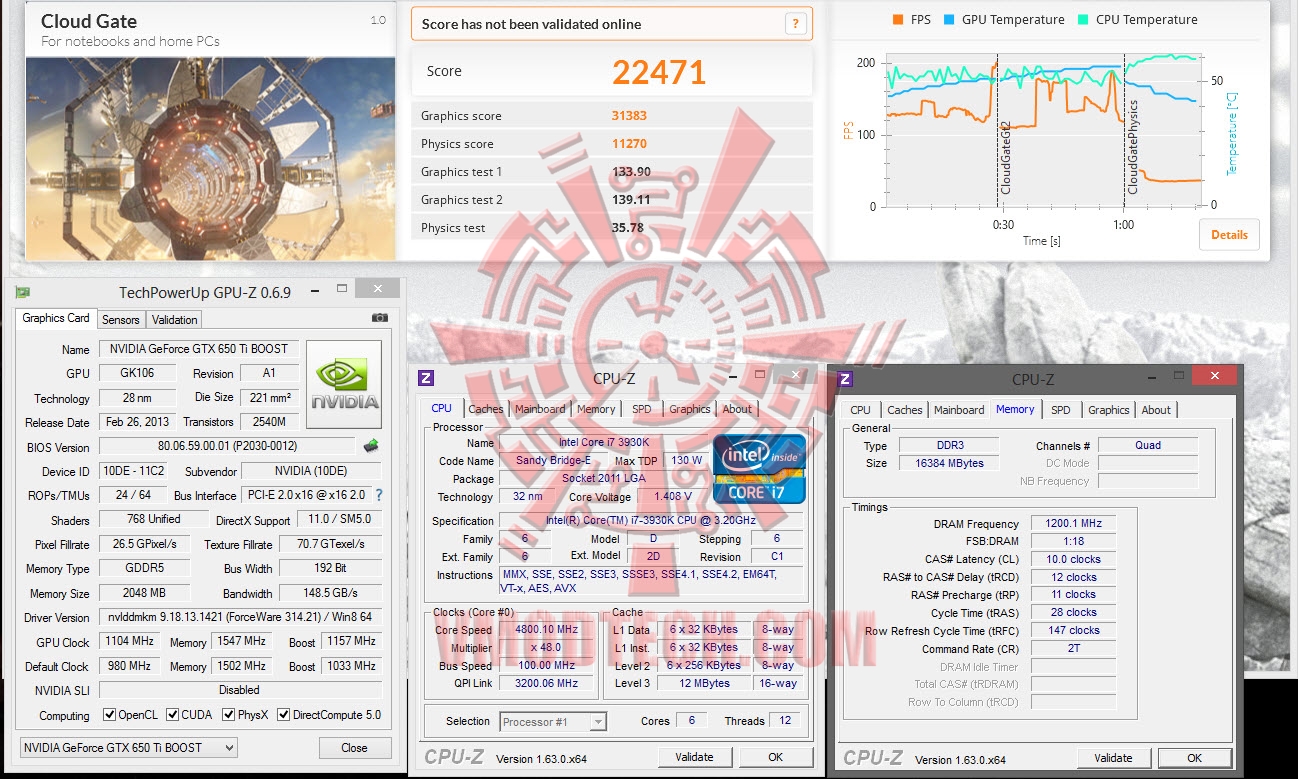The height and width of the screenshot is (779, 1298).
Task: Click the Physics score value 11270
Action: (x=629, y=144)
